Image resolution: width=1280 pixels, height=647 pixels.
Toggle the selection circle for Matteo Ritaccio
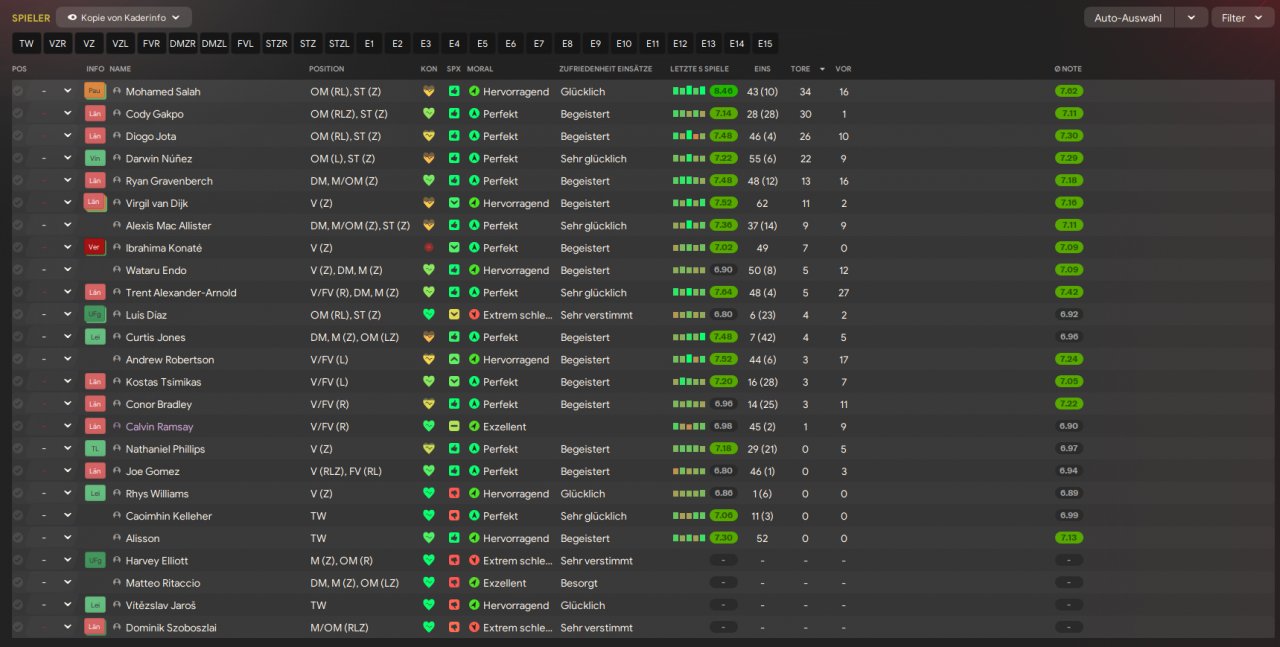[18, 583]
